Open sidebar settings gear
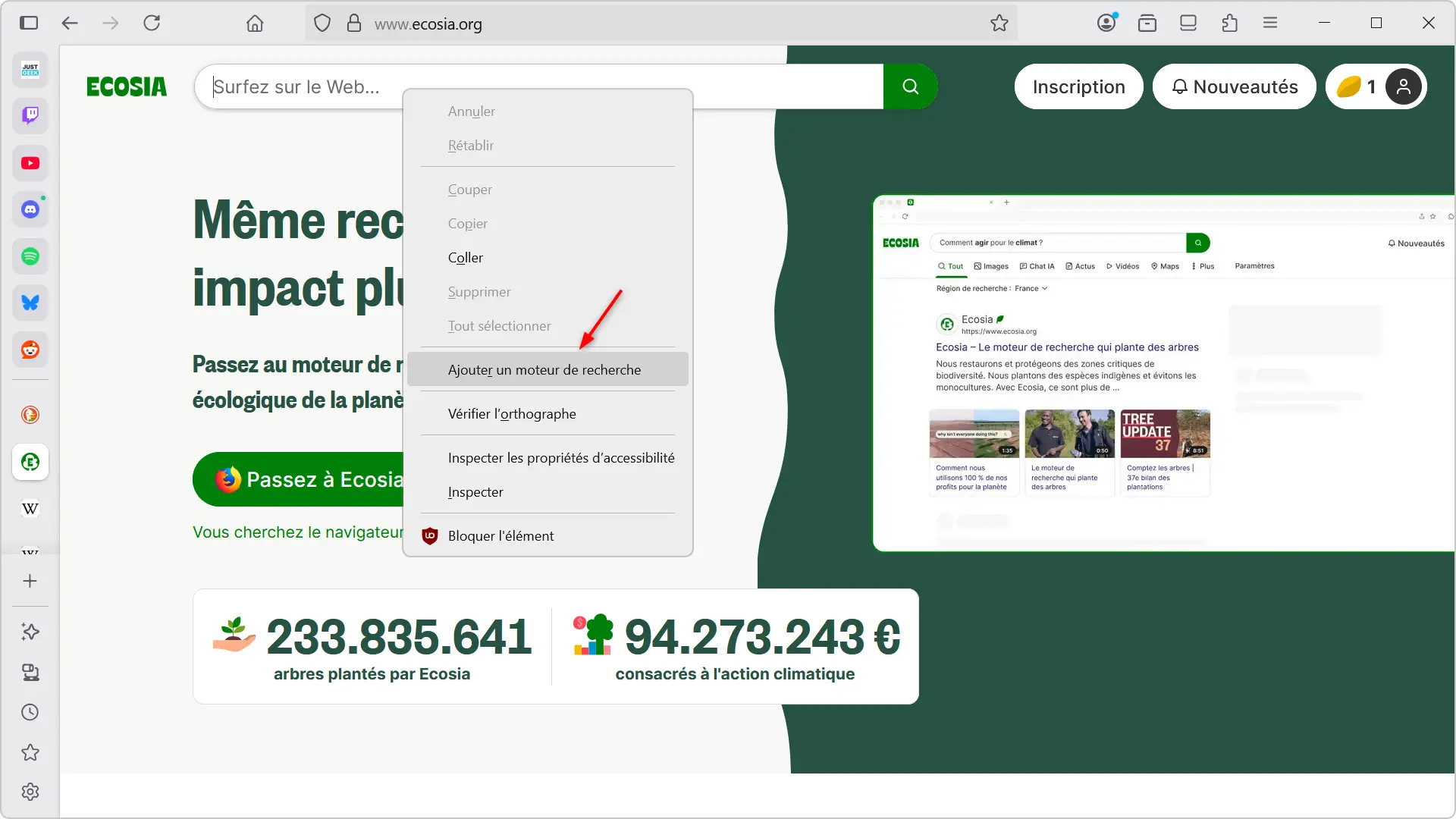Viewport: 1456px width, 819px height. 30,792
